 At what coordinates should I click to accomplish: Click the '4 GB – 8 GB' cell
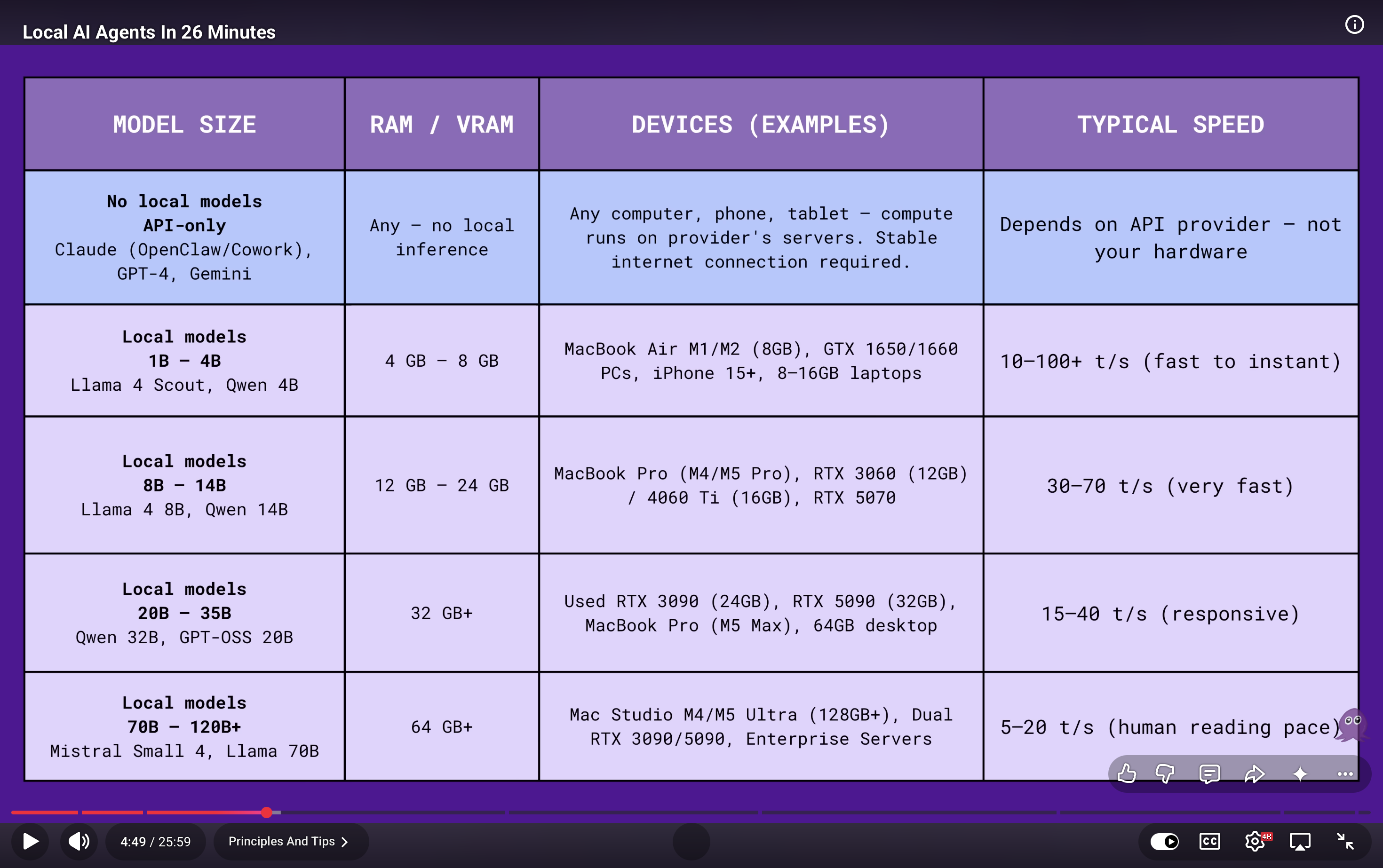442,361
